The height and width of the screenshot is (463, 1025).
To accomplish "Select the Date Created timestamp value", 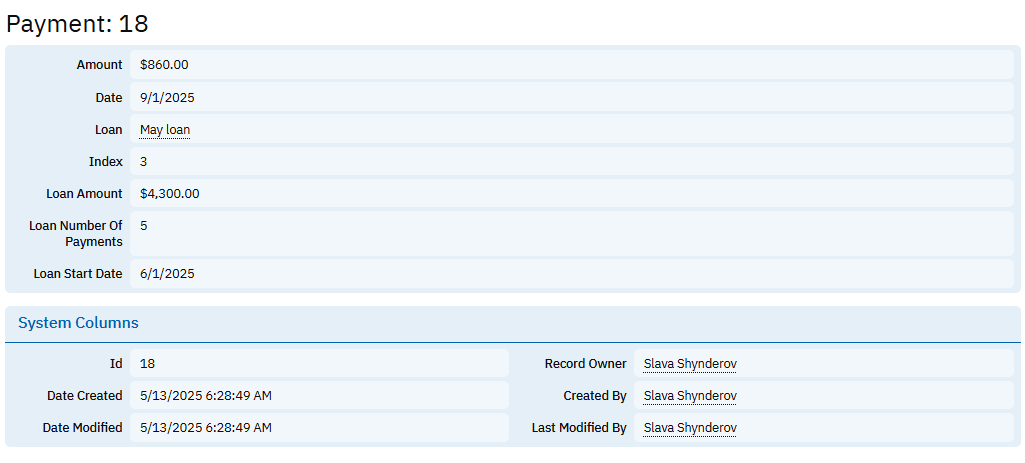I will pyautogui.click(x=206, y=396).
